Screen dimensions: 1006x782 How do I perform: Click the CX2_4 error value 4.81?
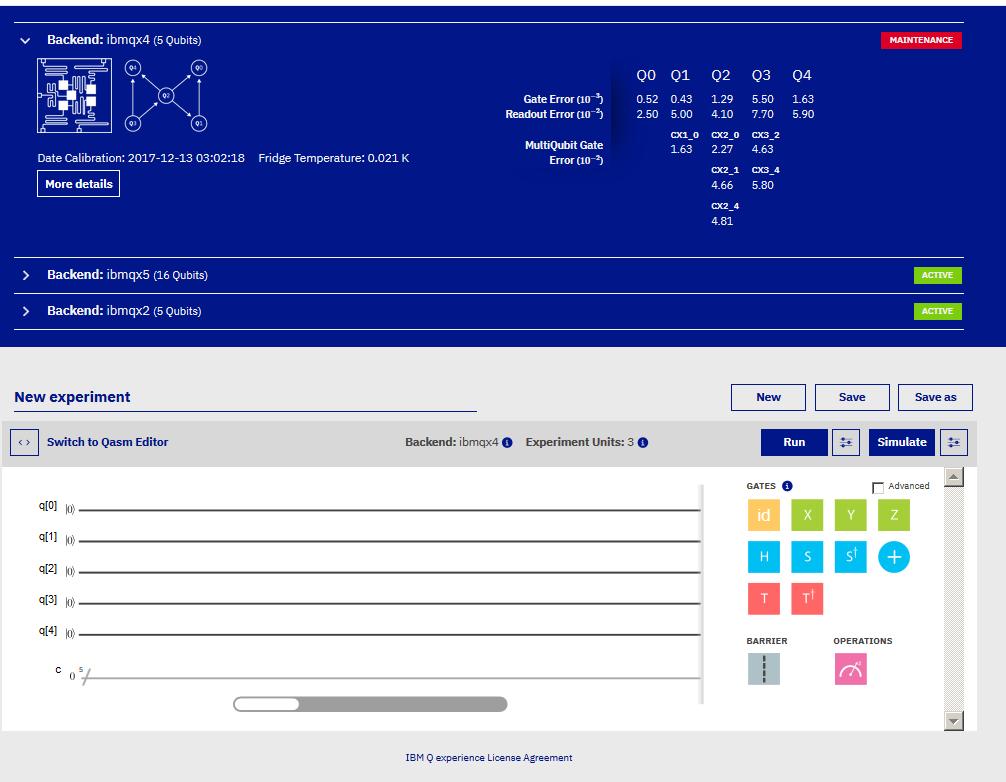click(722, 221)
